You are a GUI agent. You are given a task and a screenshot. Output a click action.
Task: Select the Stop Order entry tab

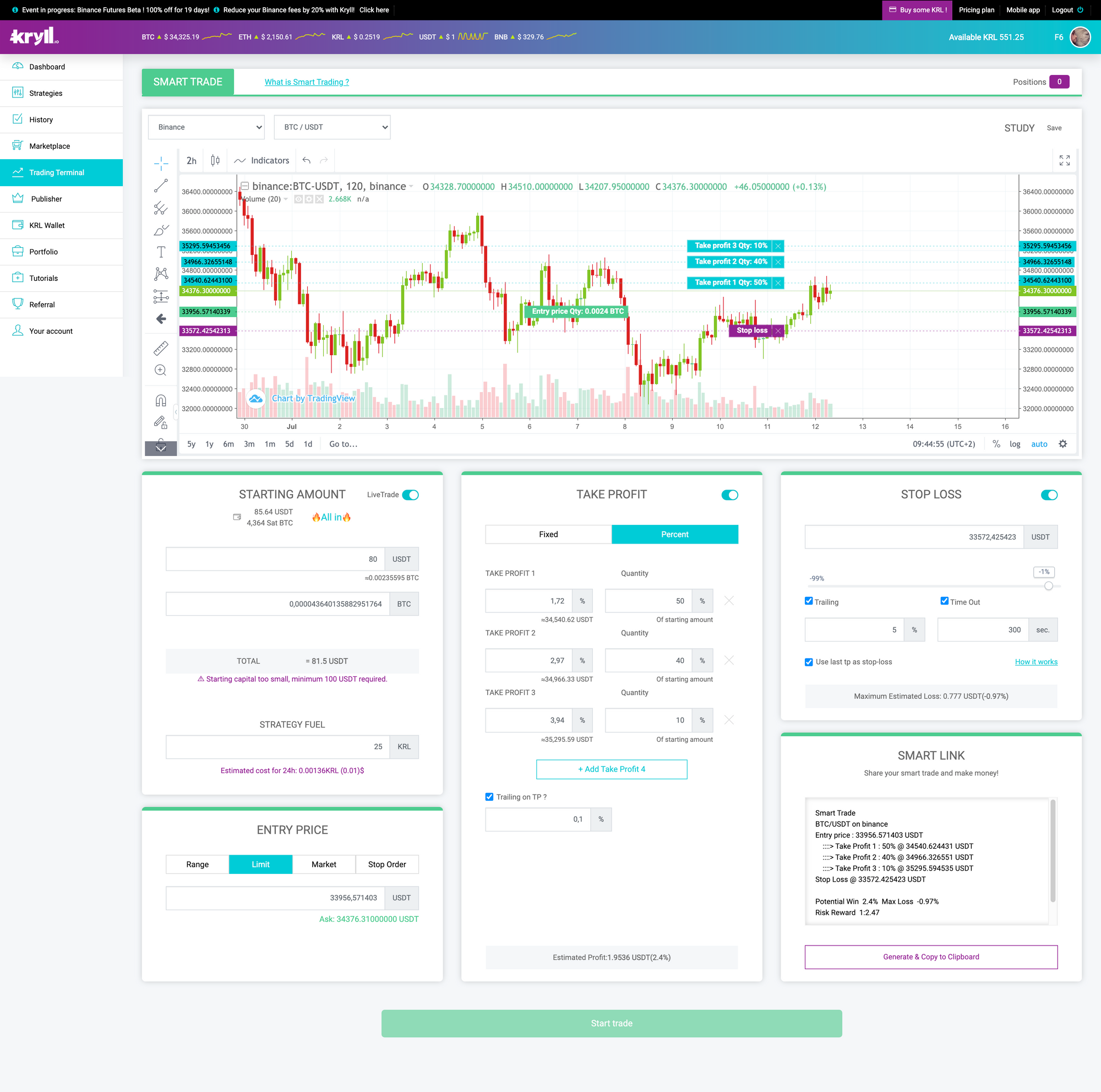(x=387, y=865)
